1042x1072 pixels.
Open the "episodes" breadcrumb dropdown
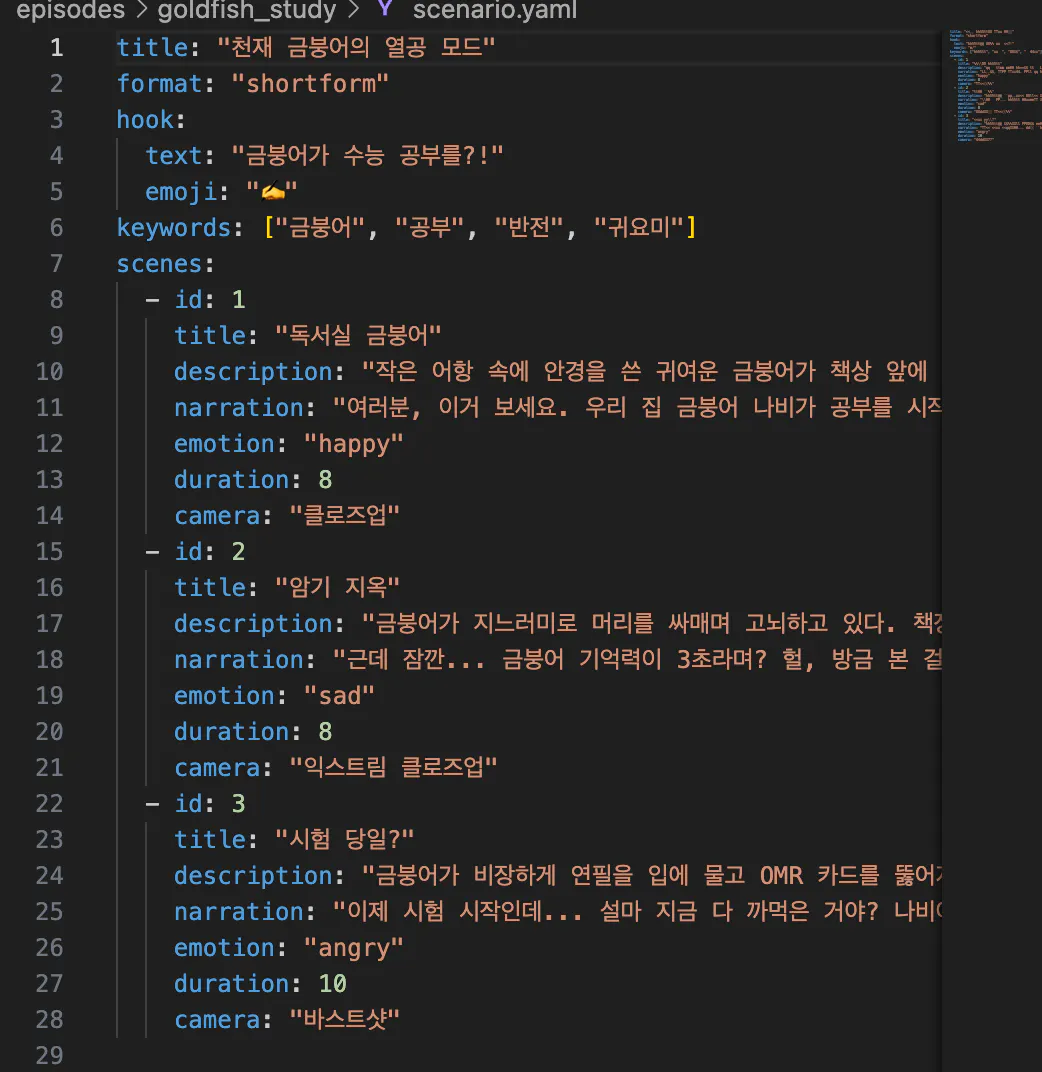click(70, 11)
